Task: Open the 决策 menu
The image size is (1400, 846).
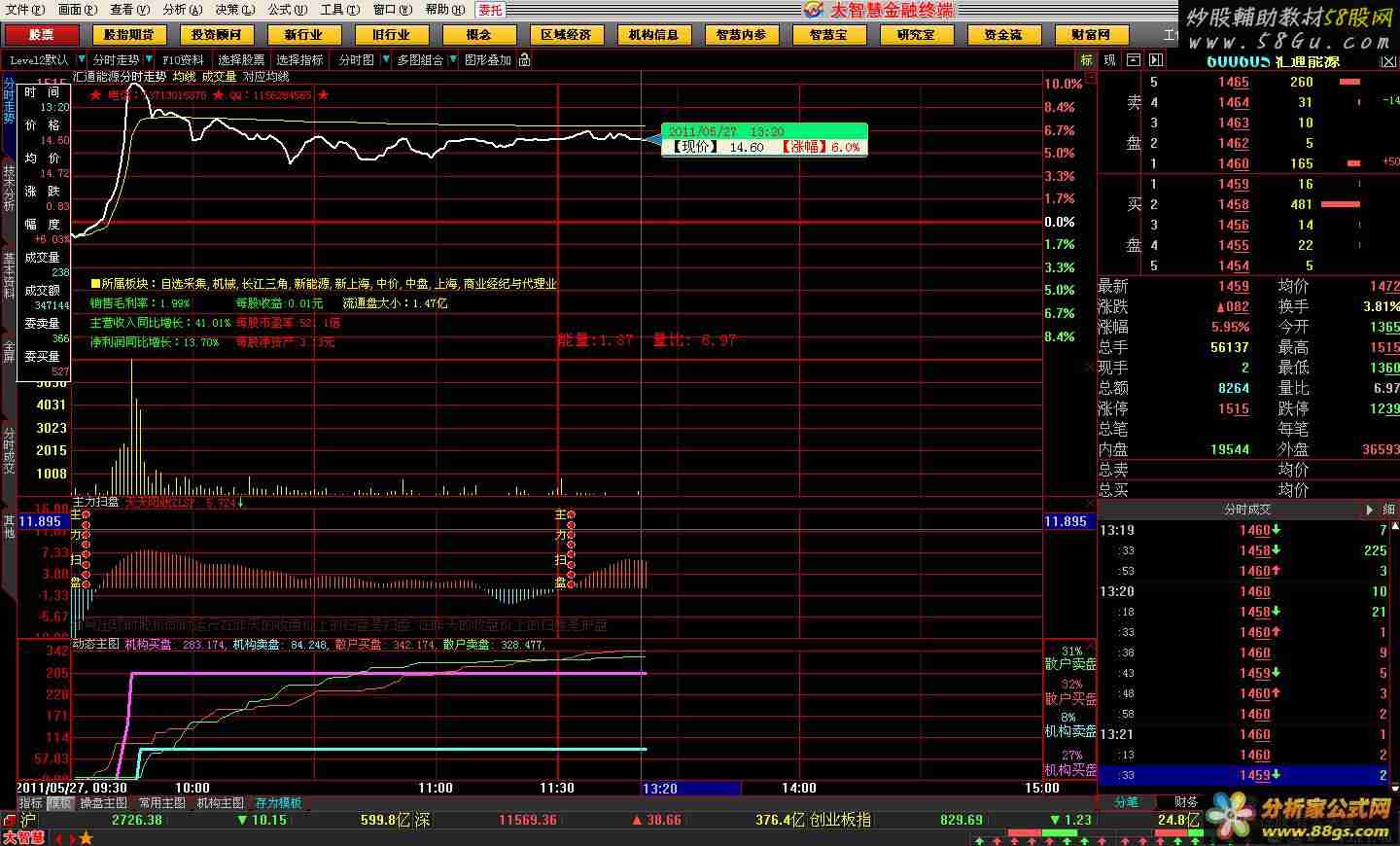Action: point(234,10)
